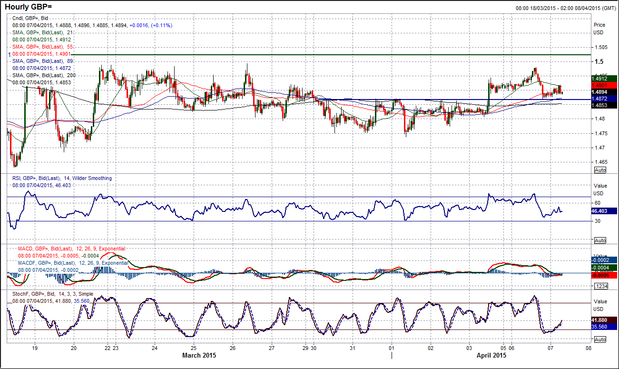Image resolution: width=619 pixels, height=369 pixels.
Task: Click the green 1.4912 SMA price tag
Action: (x=604, y=79)
